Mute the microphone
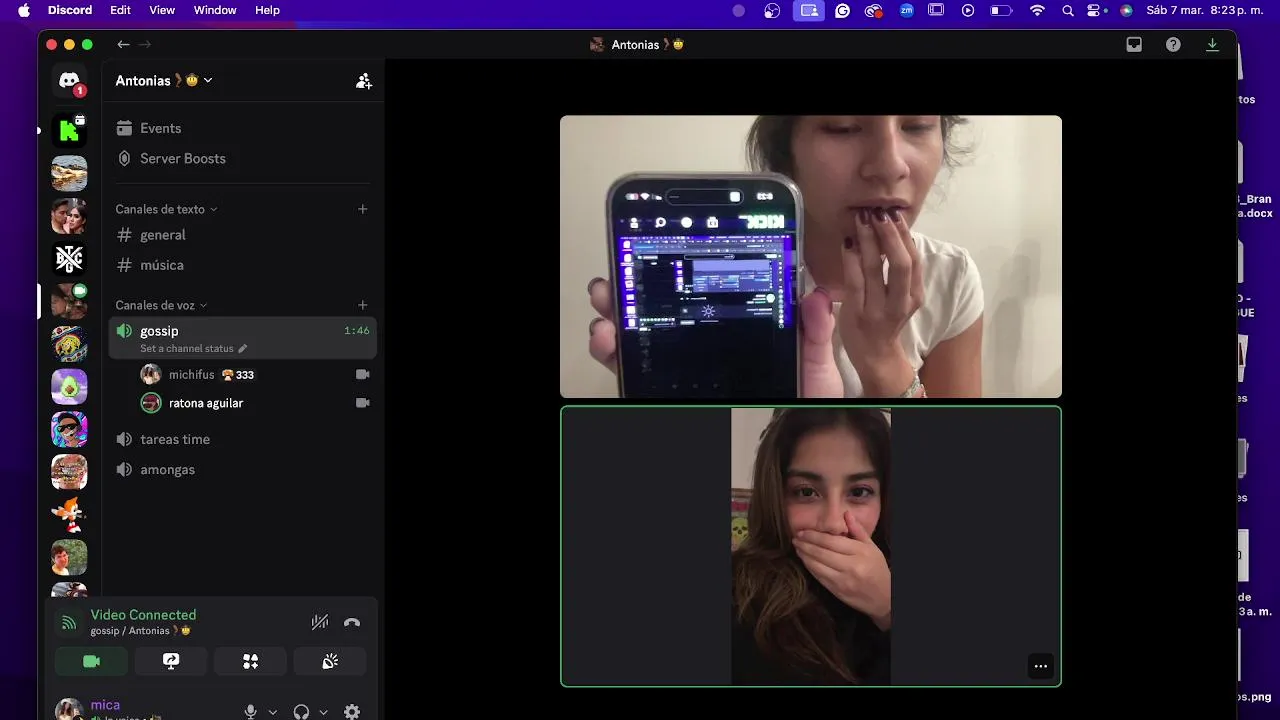The image size is (1280, 720). (x=251, y=712)
